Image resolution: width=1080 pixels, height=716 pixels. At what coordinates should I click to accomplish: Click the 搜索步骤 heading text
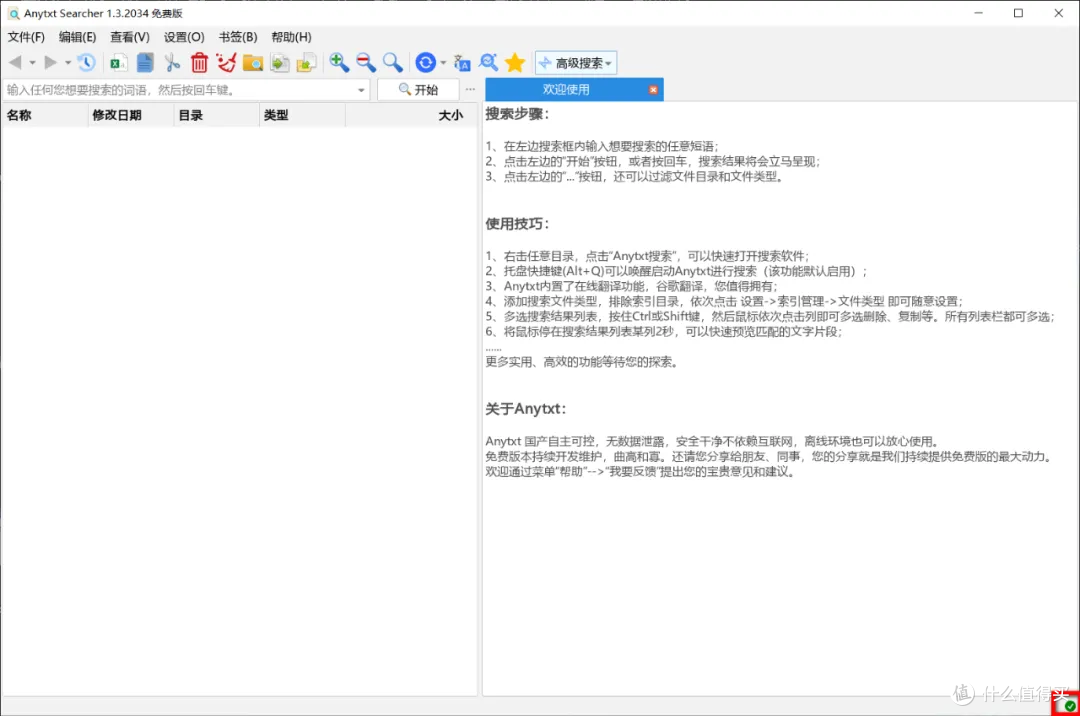tap(517, 114)
